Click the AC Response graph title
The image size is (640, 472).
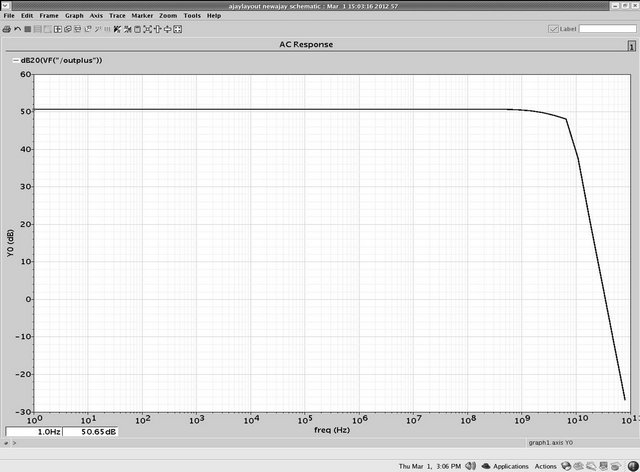click(306, 45)
